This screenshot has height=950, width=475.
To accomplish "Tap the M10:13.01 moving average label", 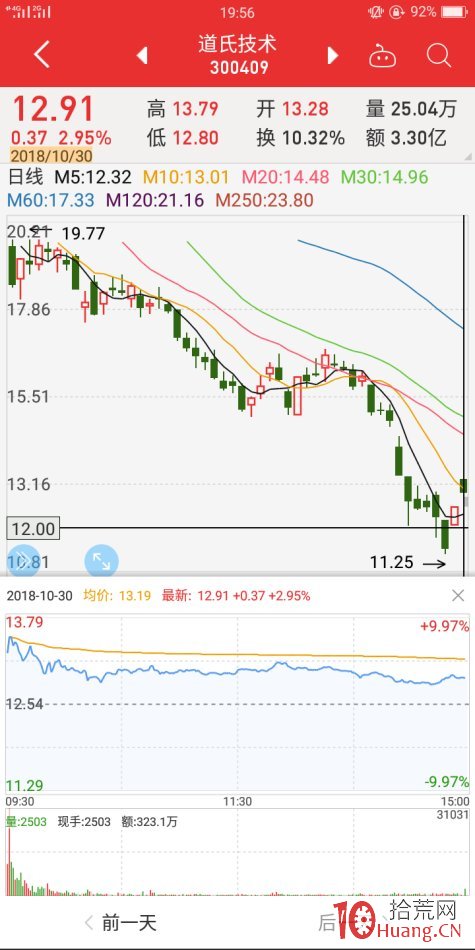I will point(186,178).
